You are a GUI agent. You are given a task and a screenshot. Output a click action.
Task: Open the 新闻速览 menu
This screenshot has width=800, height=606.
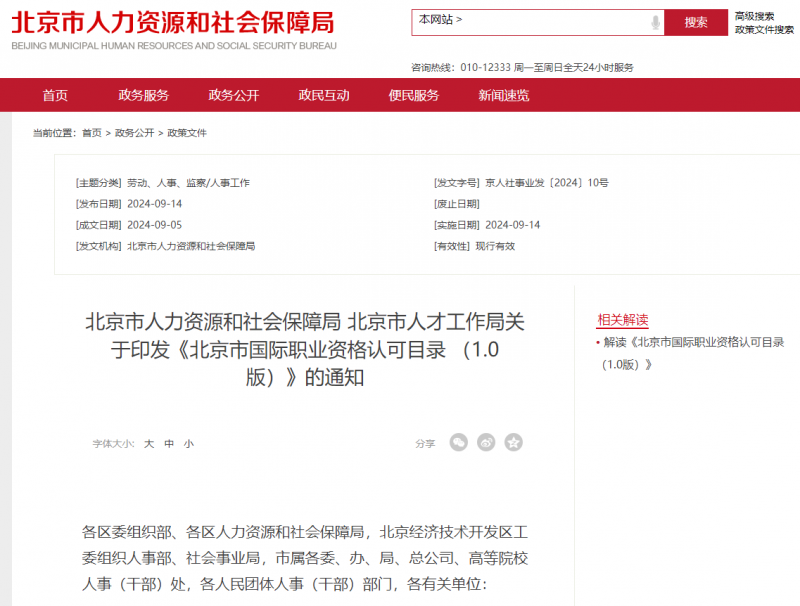pos(502,96)
